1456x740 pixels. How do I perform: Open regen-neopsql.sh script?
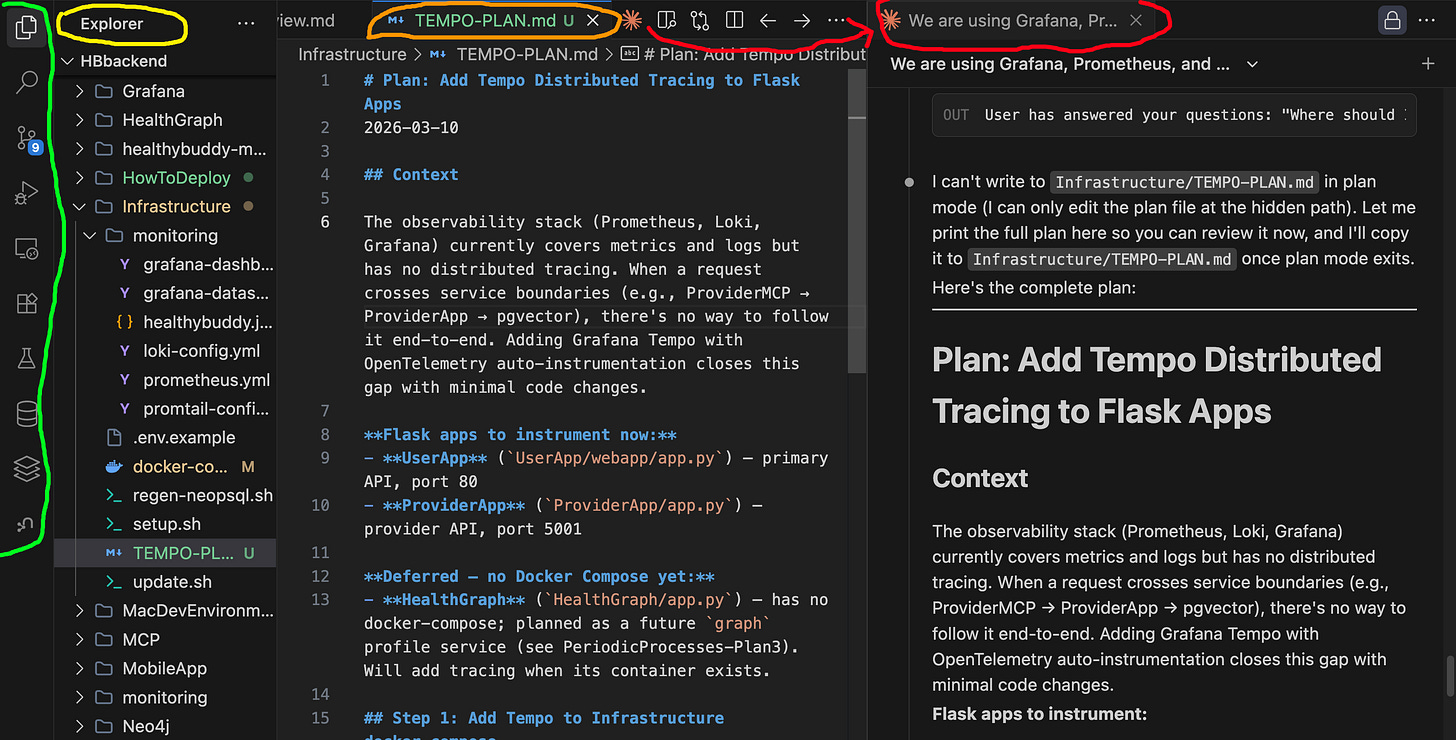(203, 495)
